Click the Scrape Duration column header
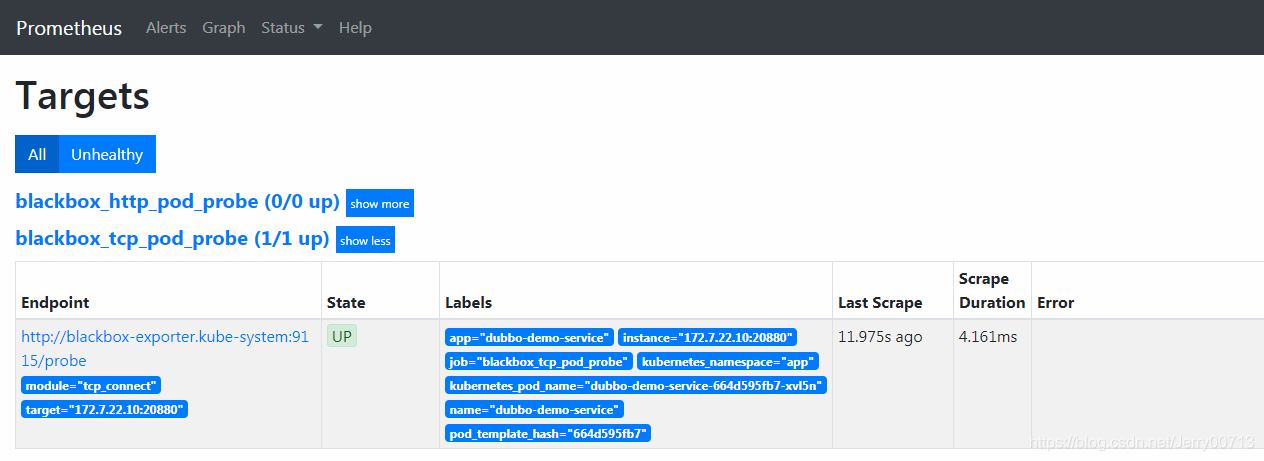 coord(992,290)
